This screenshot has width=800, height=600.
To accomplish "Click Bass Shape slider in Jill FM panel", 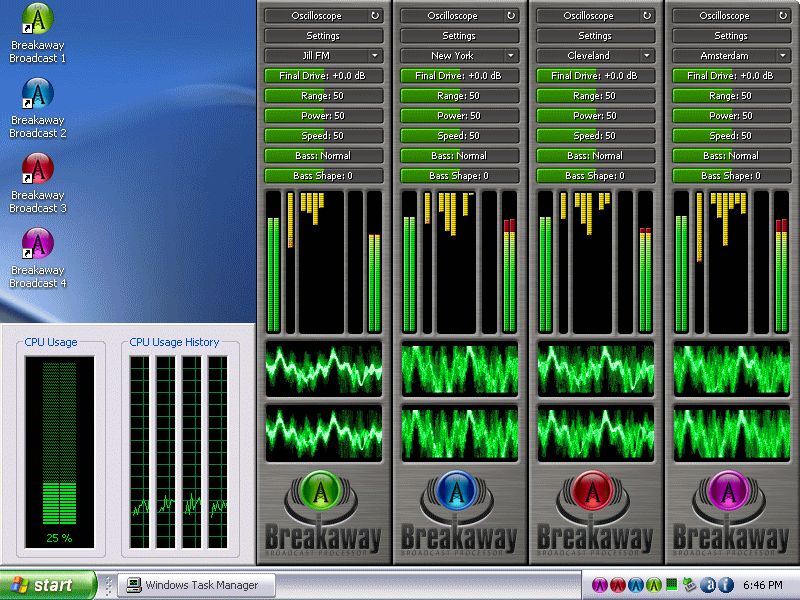I will pyautogui.click(x=323, y=176).
